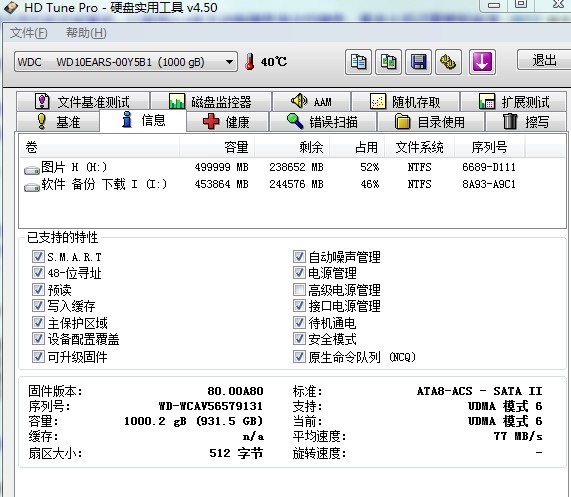Click the thermometer temperature icon
This screenshot has width=571, height=497.
[250, 62]
